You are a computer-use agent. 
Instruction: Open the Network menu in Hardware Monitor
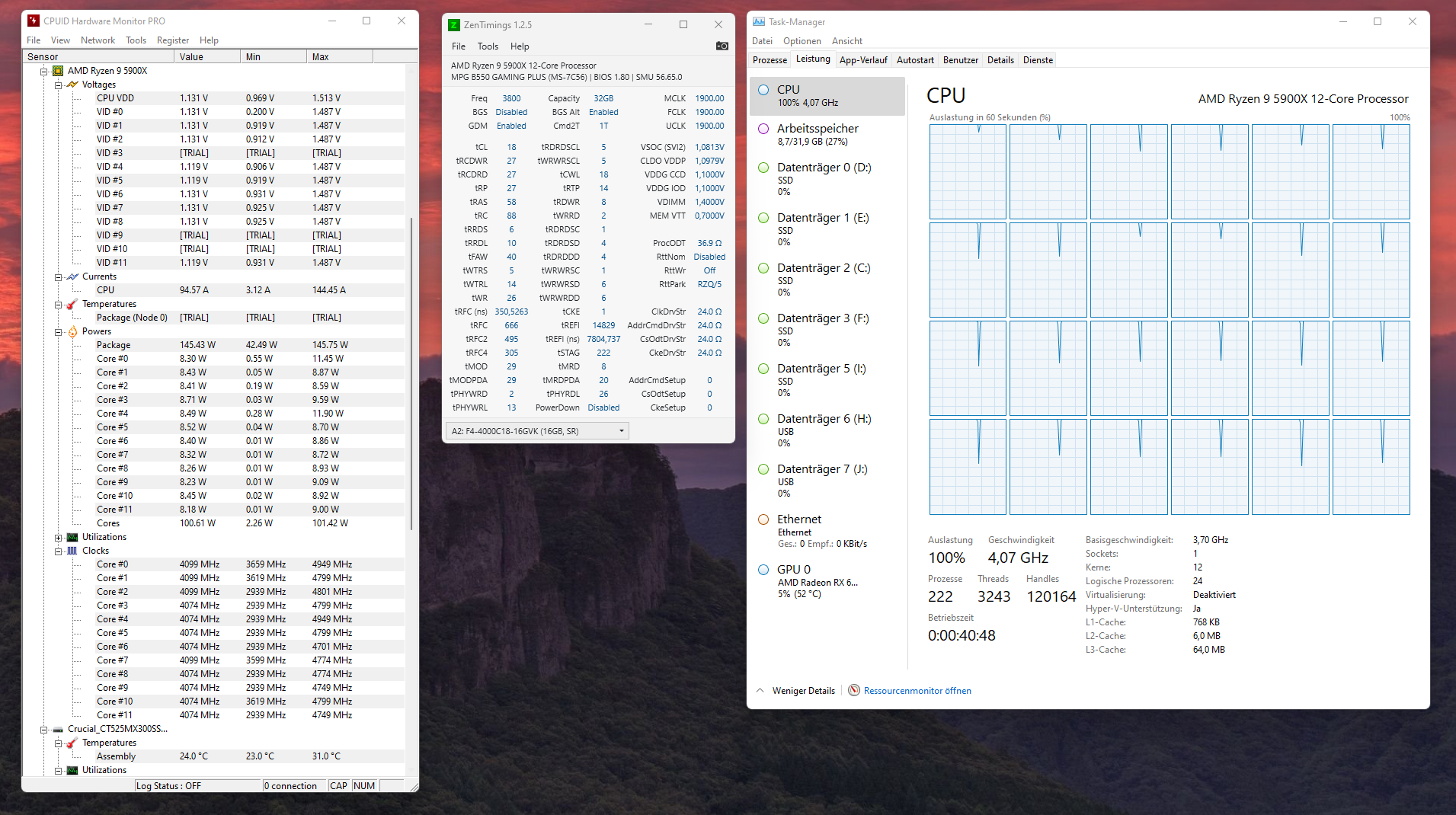tap(98, 40)
